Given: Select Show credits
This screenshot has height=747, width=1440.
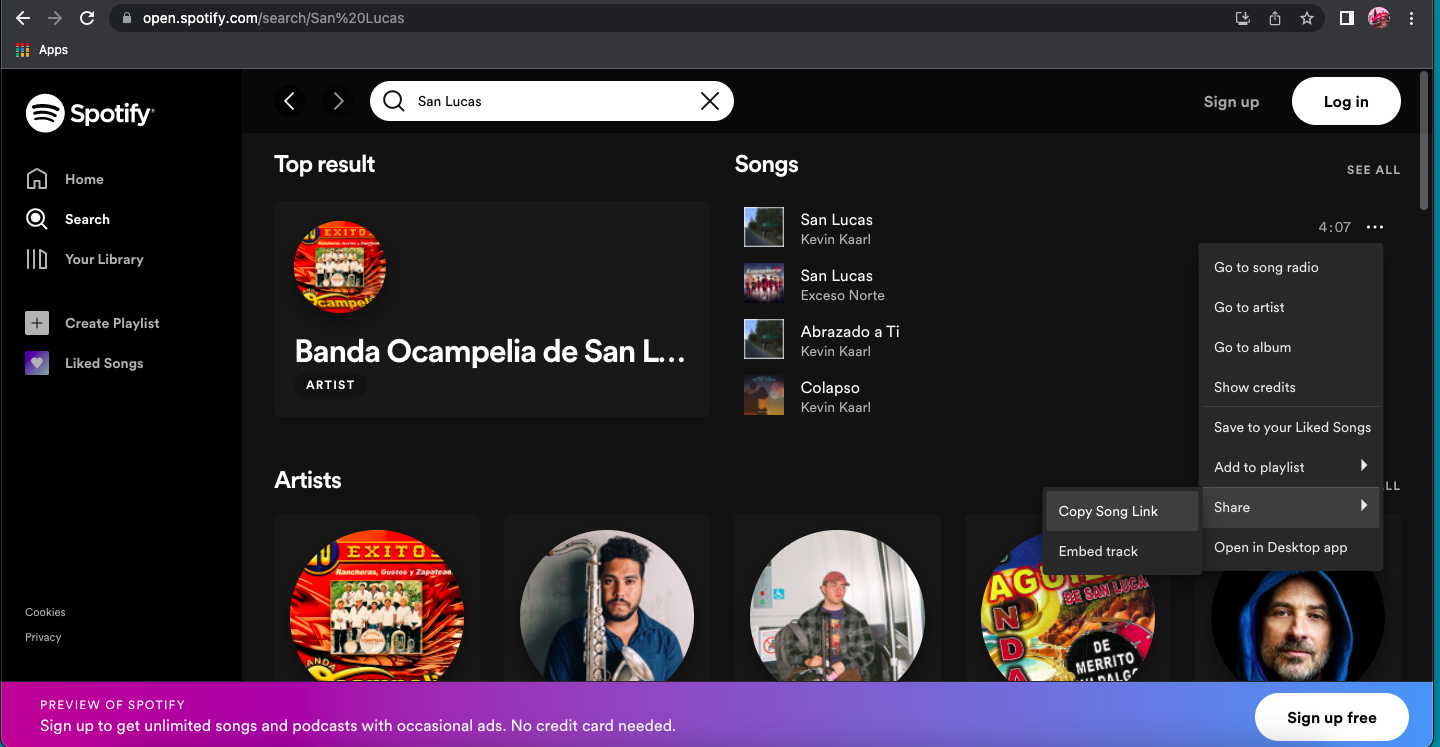Looking at the screenshot, I should click(x=1290, y=387).
